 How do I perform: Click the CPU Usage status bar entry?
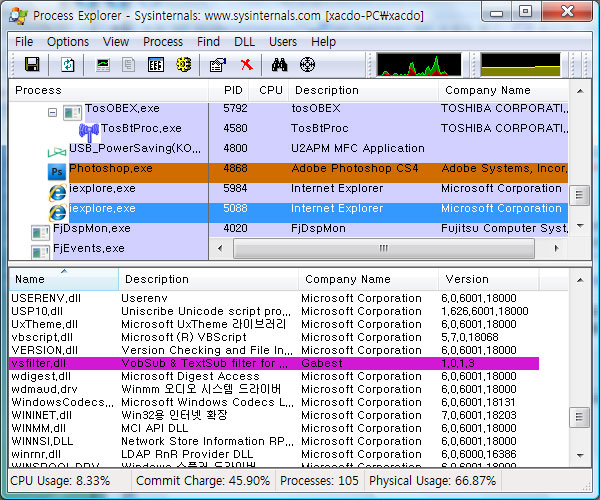[x=69, y=481]
